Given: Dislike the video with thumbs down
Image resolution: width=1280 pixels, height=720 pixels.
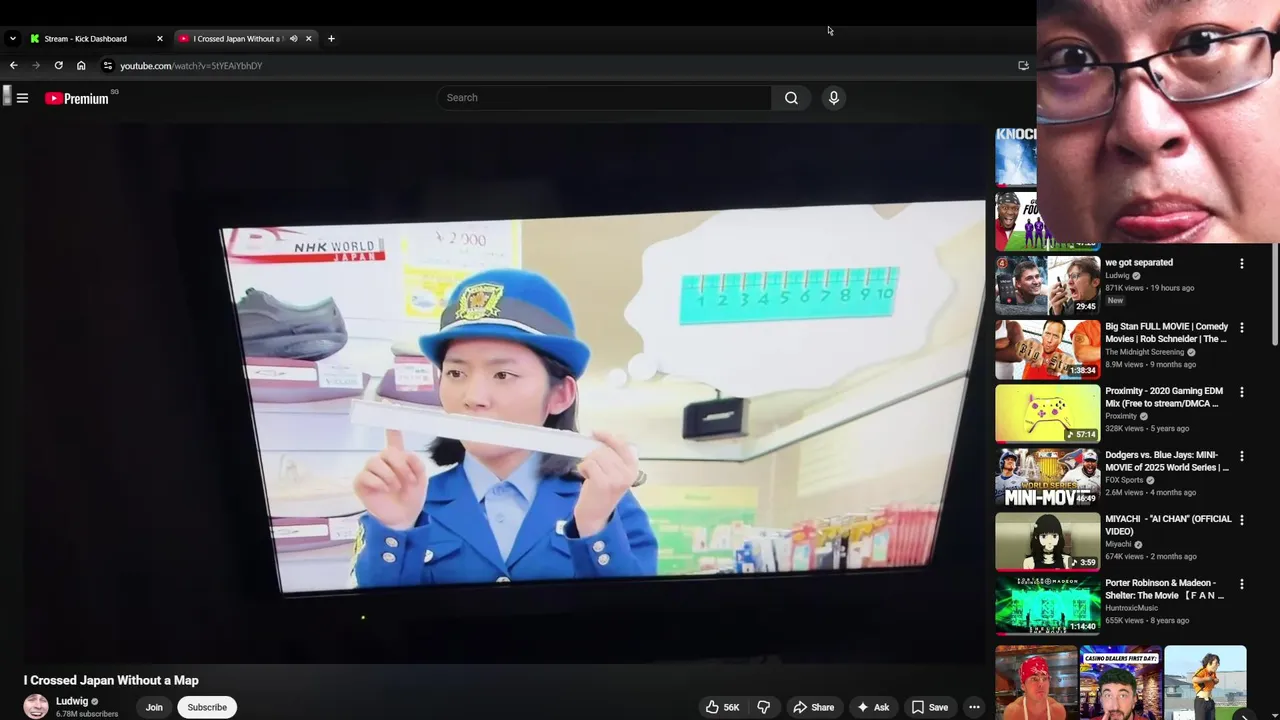Looking at the screenshot, I should coord(763,707).
